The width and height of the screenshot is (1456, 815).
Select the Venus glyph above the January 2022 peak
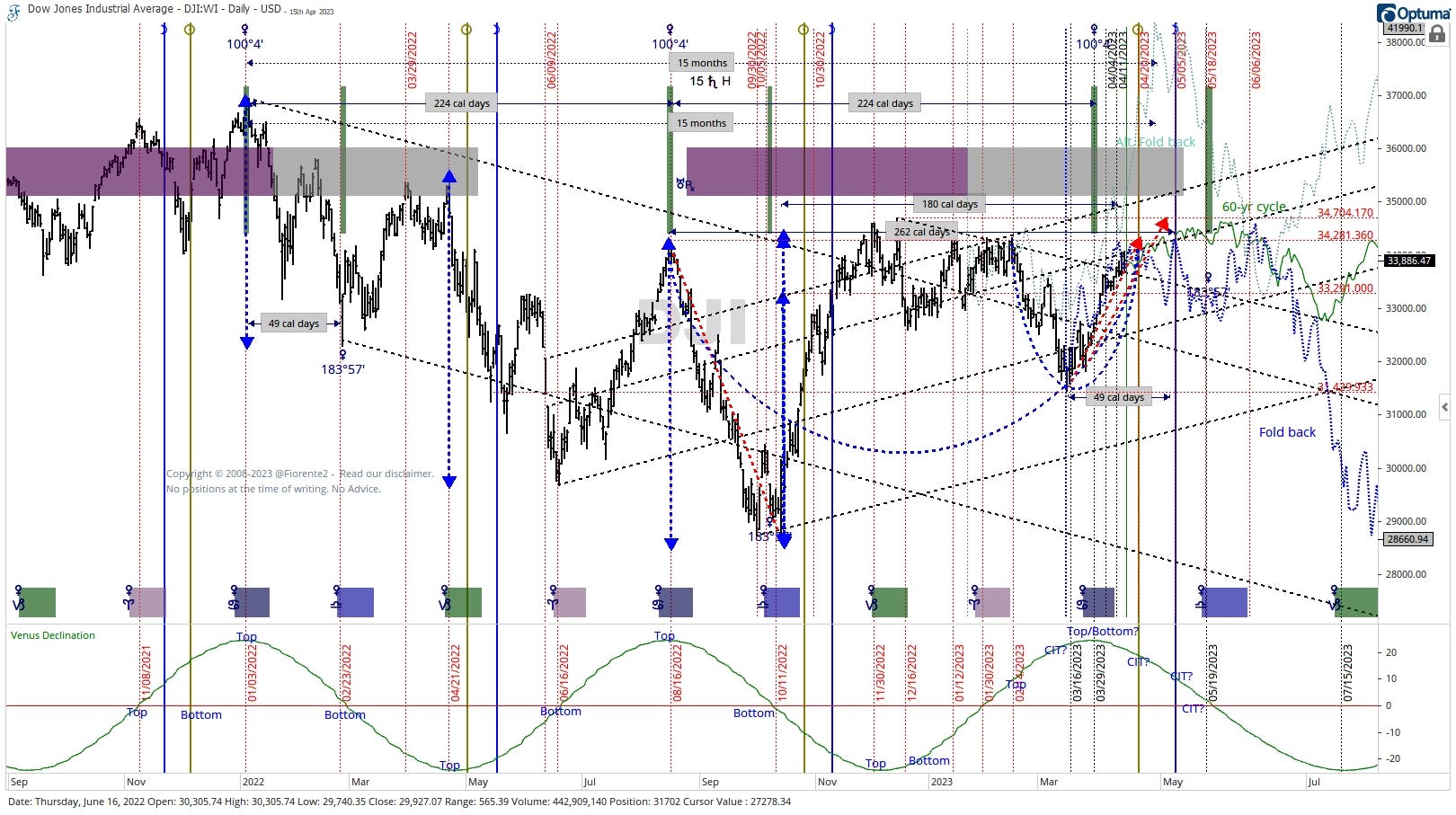coord(244,27)
